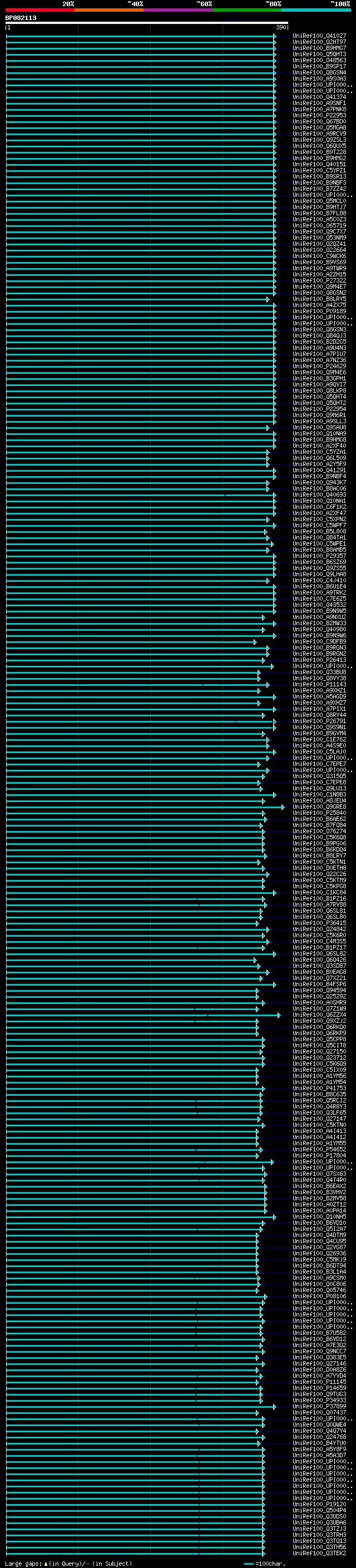The image size is (356, 1568).
Task: Select hit label UniRef100_C5KTN1
Action: [319, 862]
